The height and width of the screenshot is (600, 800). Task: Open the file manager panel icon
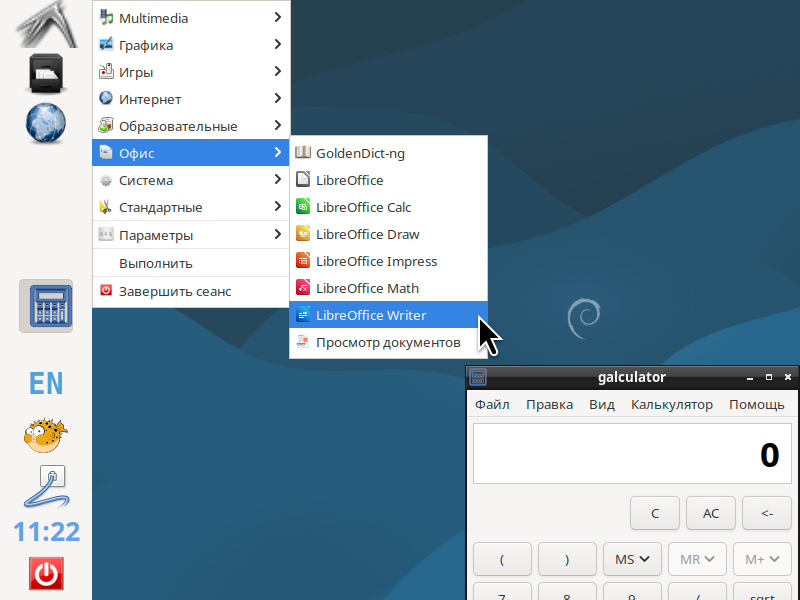[x=46, y=73]
